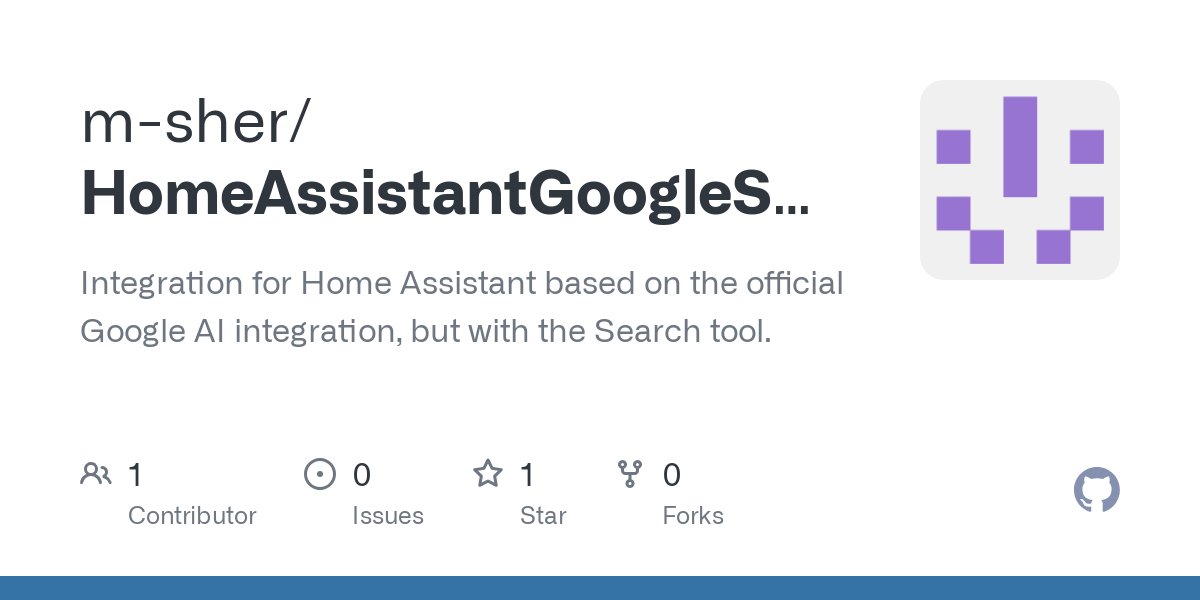The image size is (1200, 600).
Task: Click the Contributor label
Action: [x=192, y=516]
